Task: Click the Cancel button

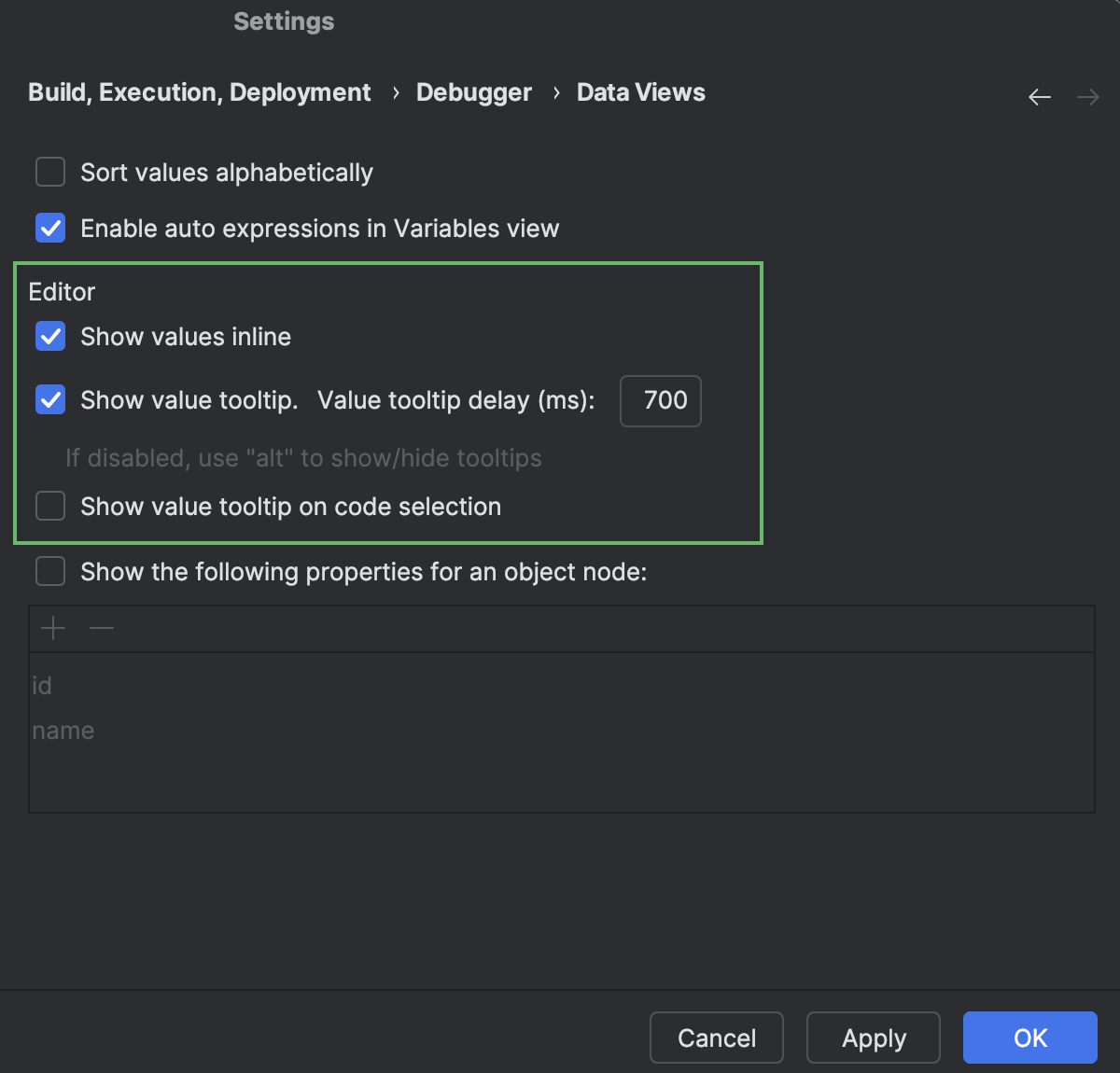Action: [x=716, y=1038]
